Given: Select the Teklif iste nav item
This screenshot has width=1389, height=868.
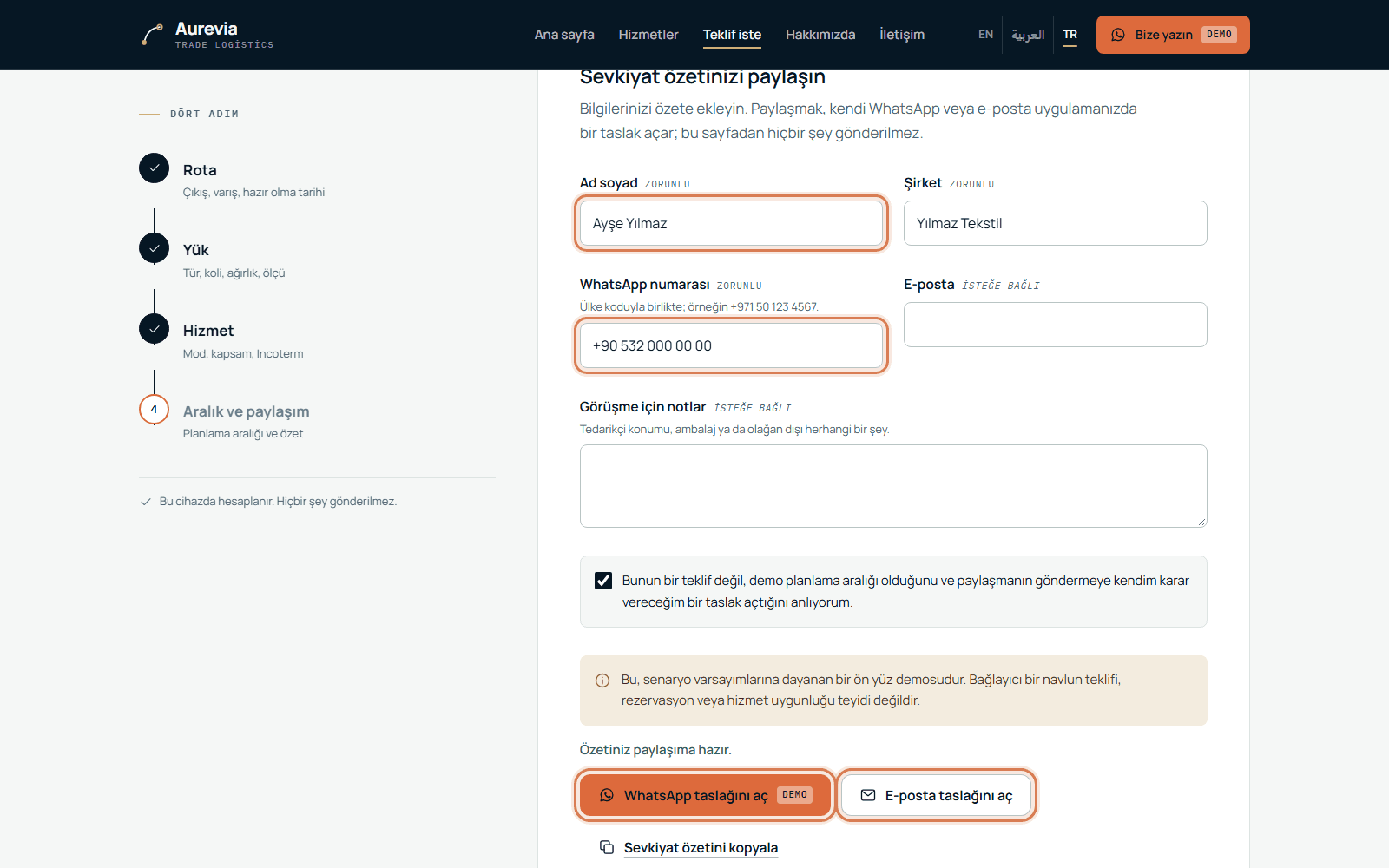Looking at the screenshot, I should pyautogui.click(x=732, y=35).
